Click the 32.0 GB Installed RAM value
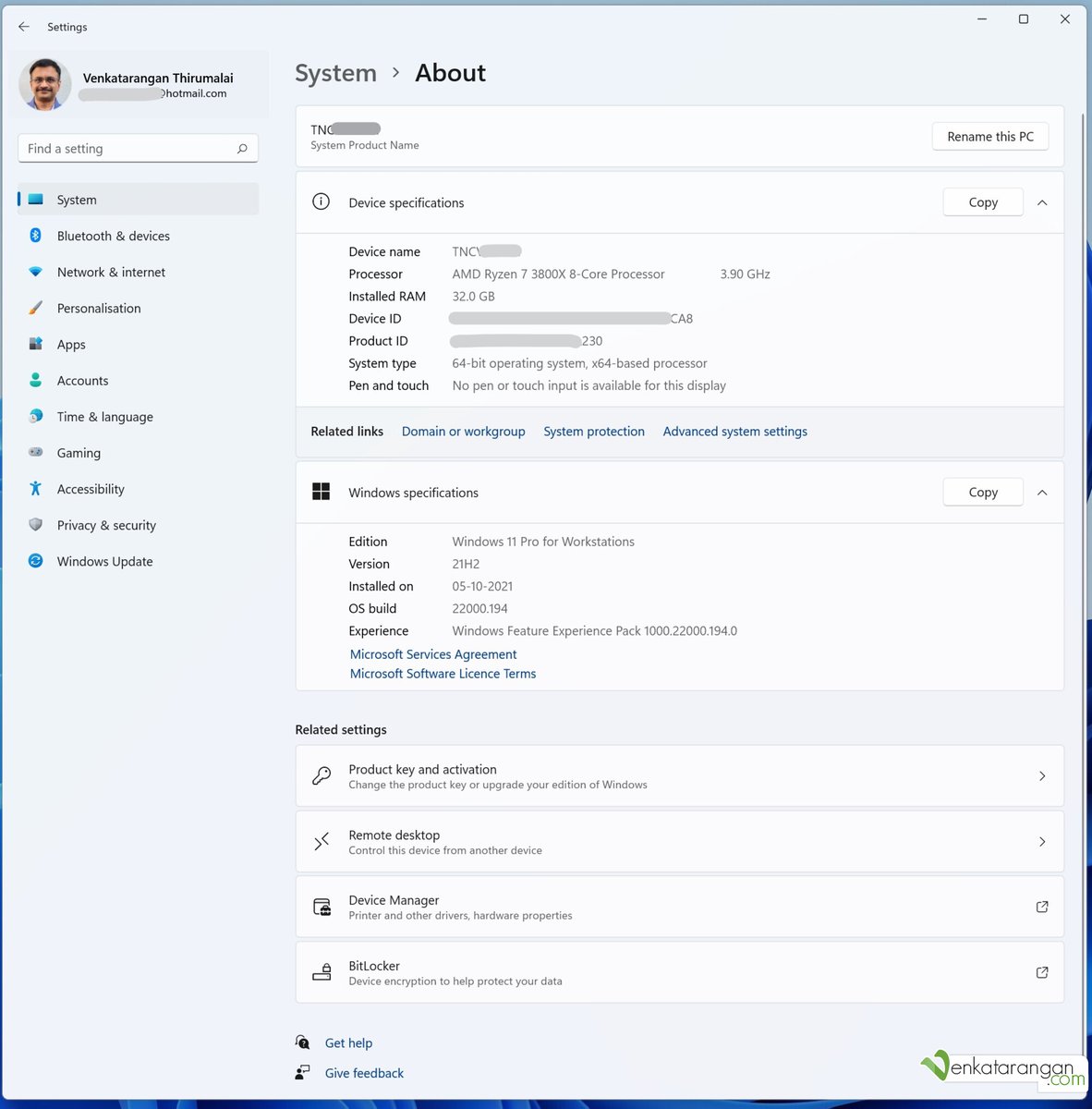The width and height of the screenshot is (1092, 1109). point(473,296)
